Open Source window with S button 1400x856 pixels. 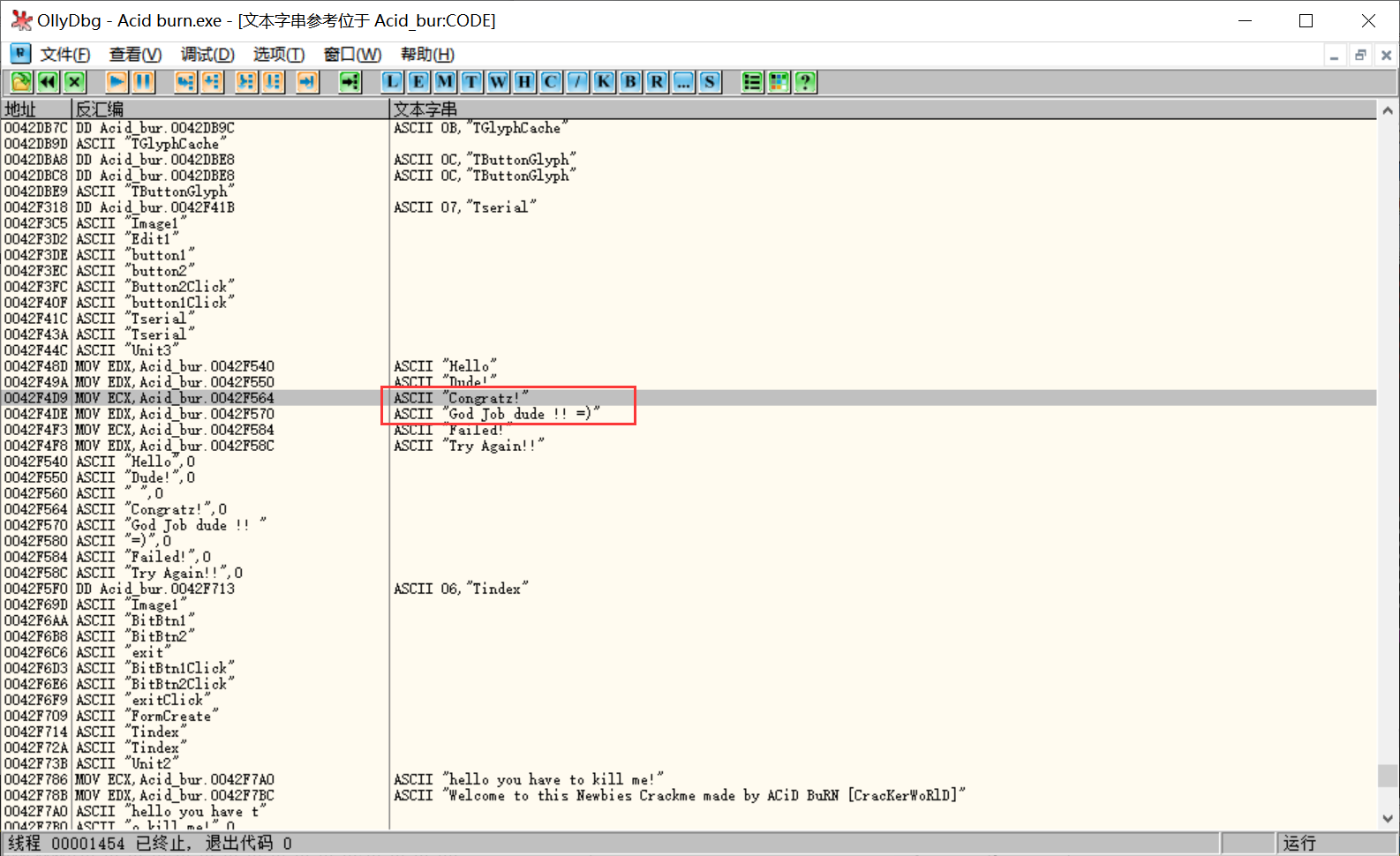tap(710, 82)
